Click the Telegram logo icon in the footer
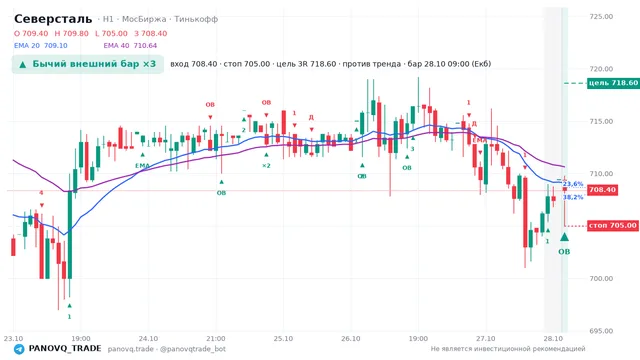 pyautogui.click(x=19, y=349)
